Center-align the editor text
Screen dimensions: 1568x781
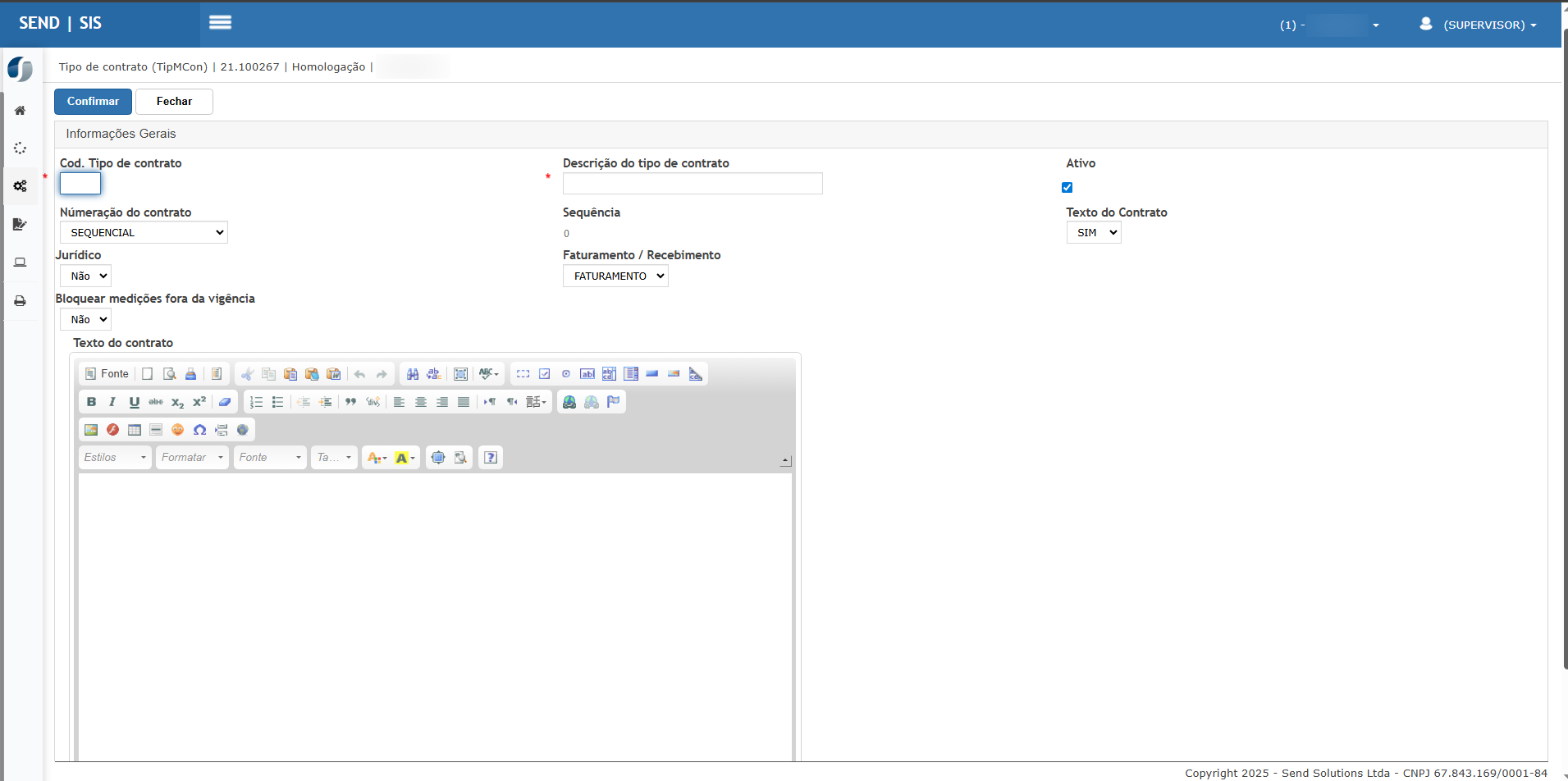pyautogui.click(x=421, y=402)
